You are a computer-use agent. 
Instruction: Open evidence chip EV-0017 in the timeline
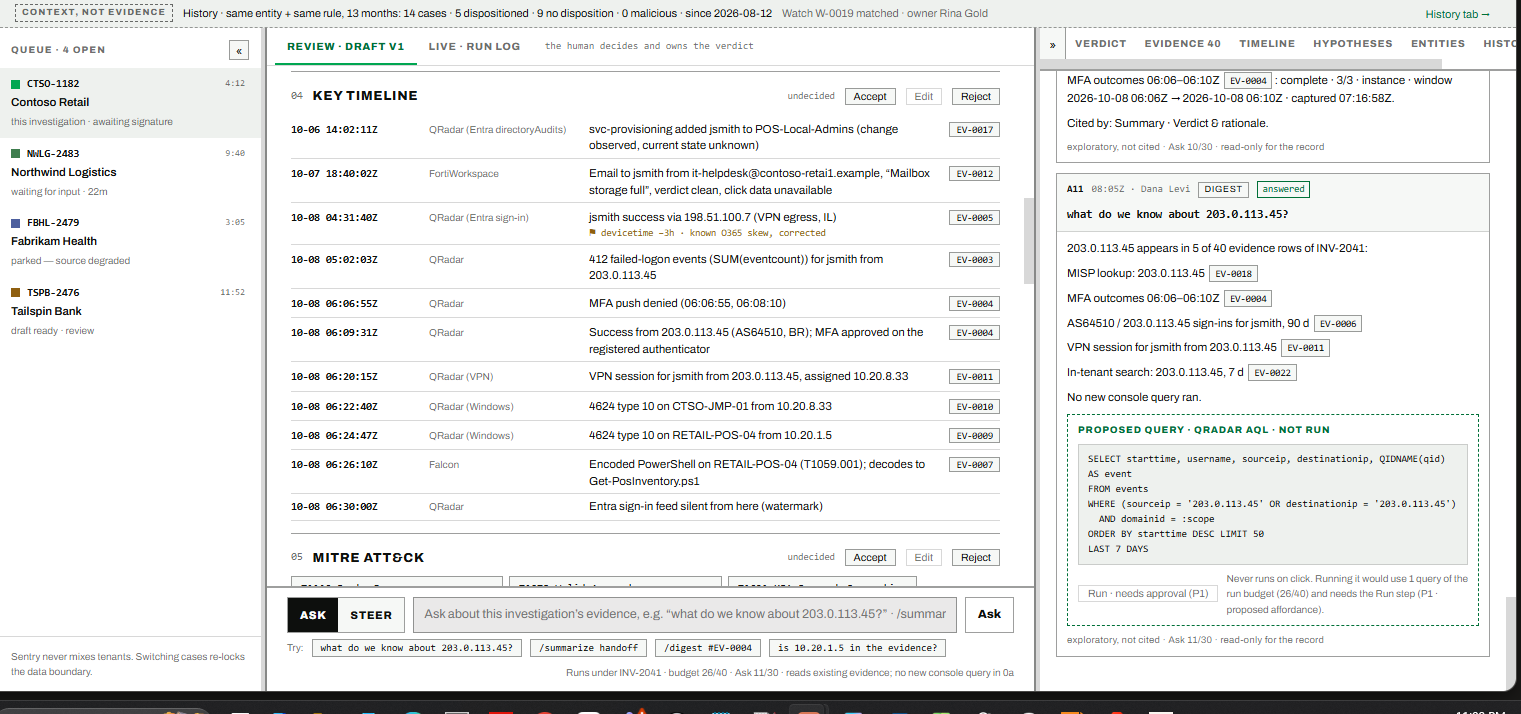(974, 130)
